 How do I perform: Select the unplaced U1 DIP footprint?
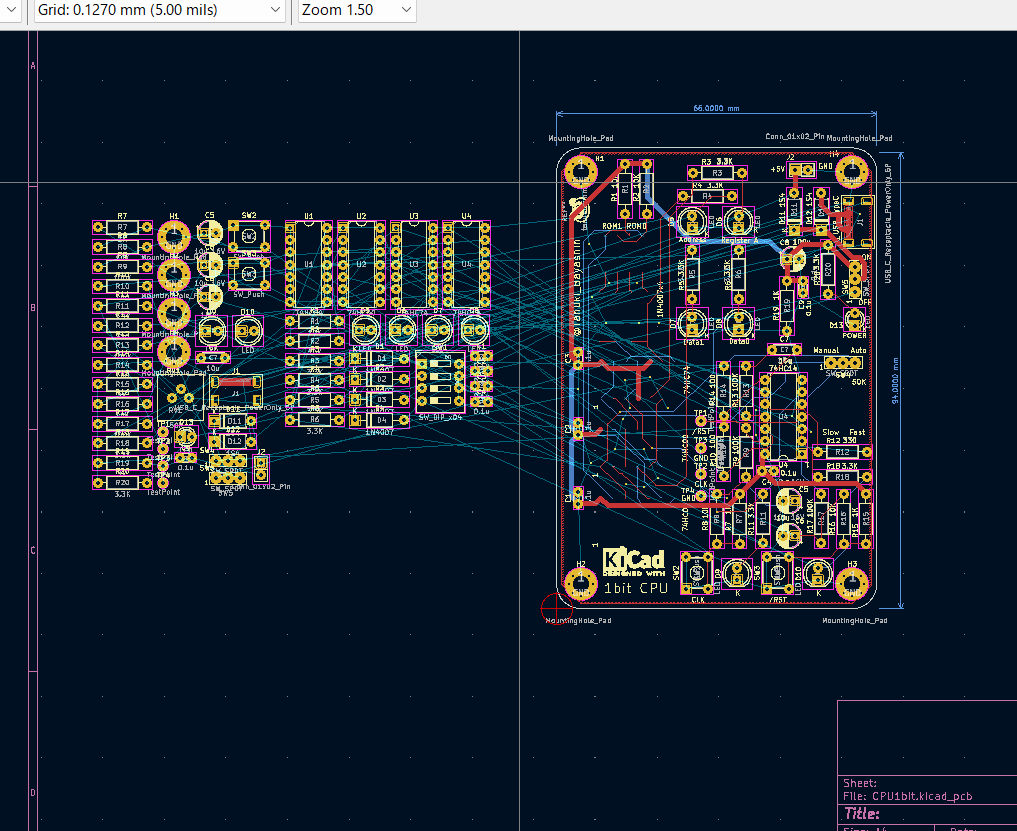point(309,265)
